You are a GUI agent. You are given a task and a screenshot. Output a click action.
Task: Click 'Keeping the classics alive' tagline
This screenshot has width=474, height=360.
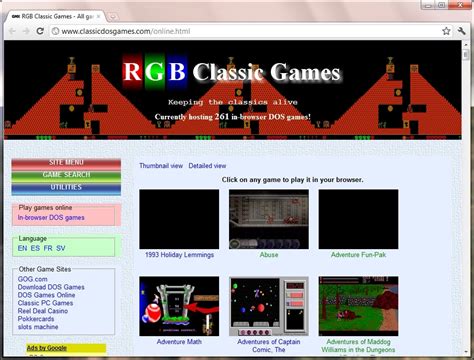pyautogui.click(x=233, y=102)
